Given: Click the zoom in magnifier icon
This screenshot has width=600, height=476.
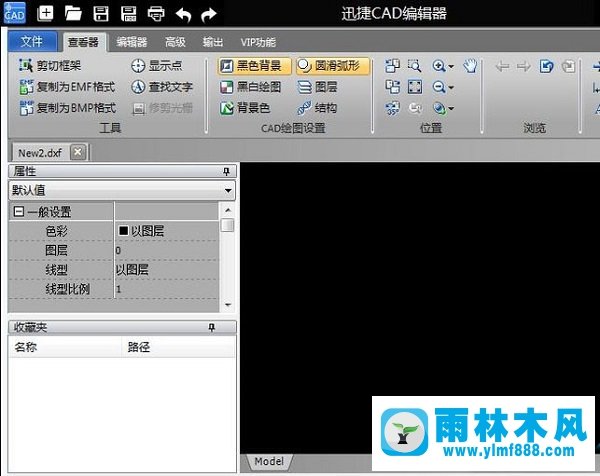Looking at the screenshot, I should click(x=439, y=66).
